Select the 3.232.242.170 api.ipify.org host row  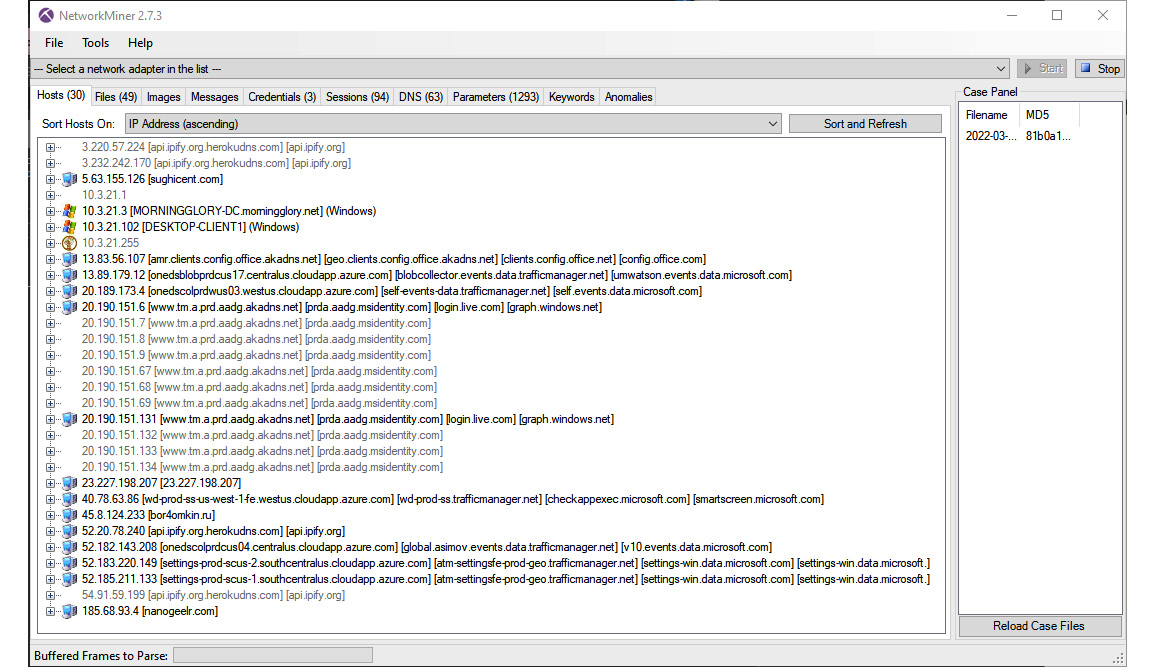(216, 163)
